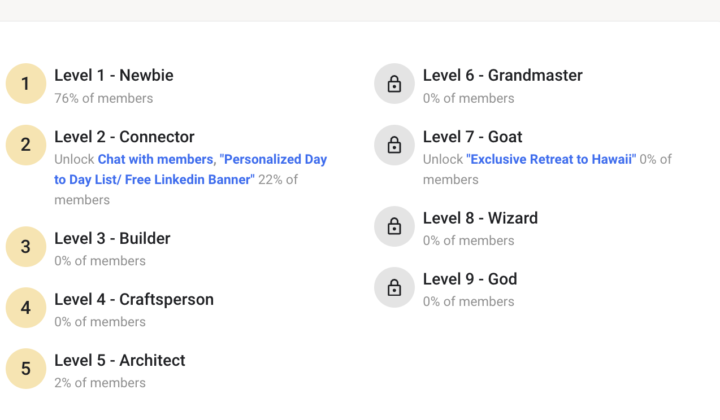720x420 pixels.
Task: Open the "Free Linkedin Banner" unlock link
Action: [x=154, y=180]
